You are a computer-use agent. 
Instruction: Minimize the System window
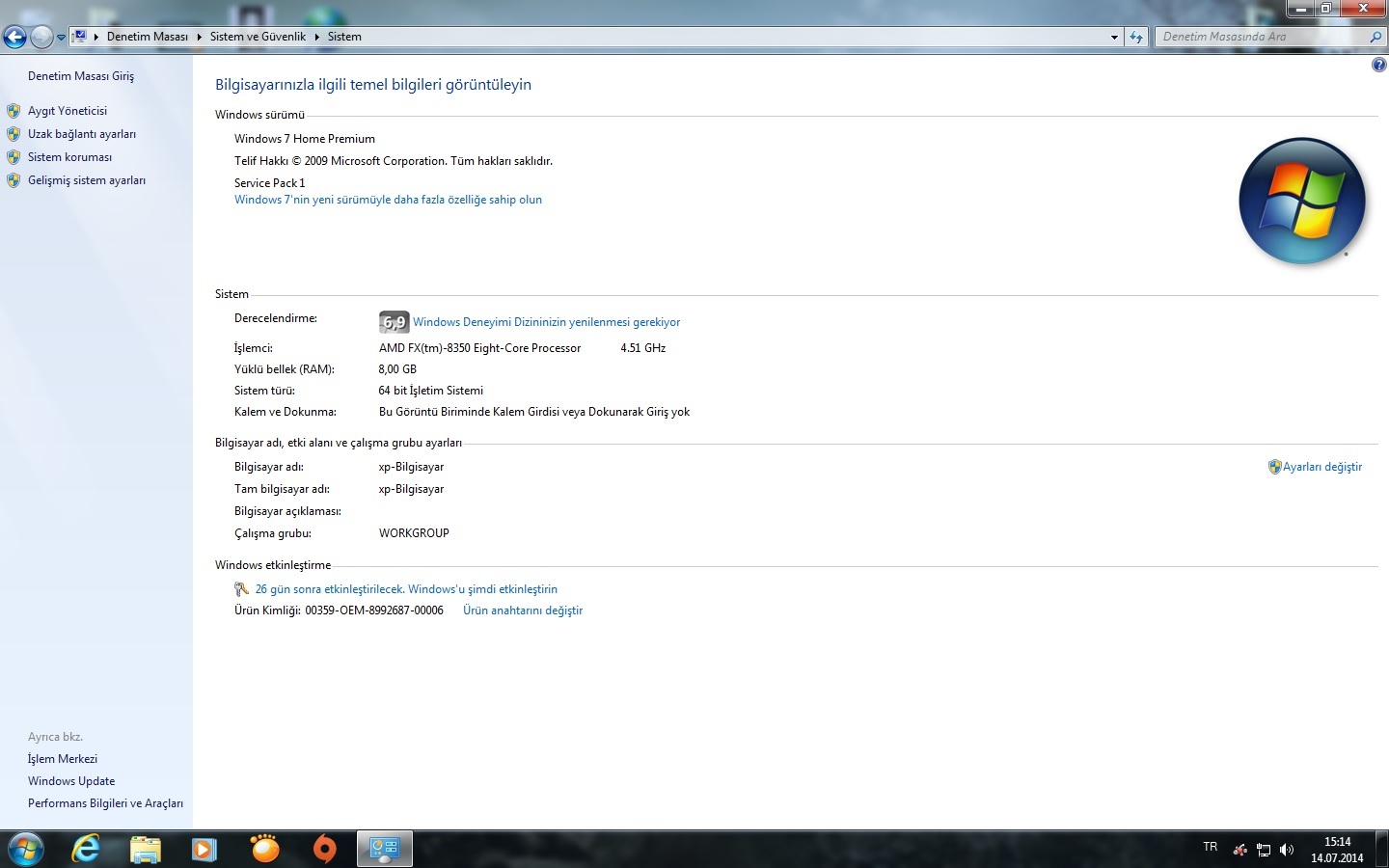coord(1300,9)
